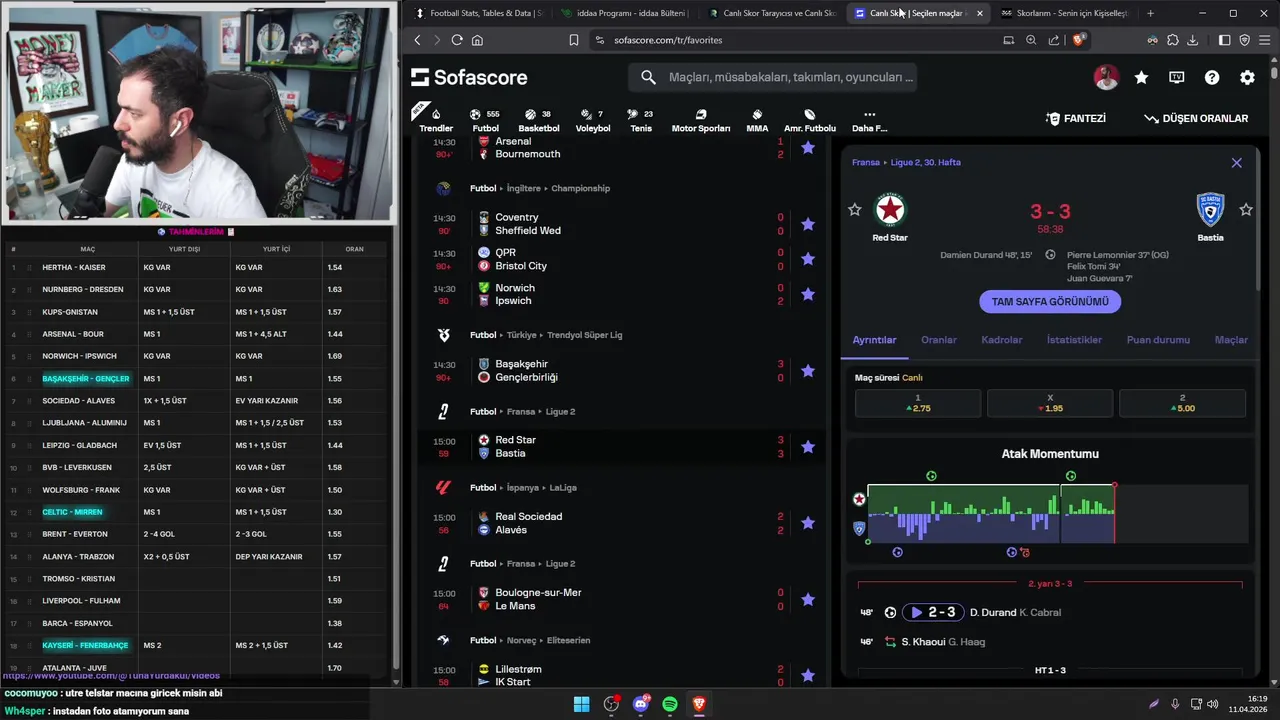
Task: Open browser home page button
Action: (477, 40)
